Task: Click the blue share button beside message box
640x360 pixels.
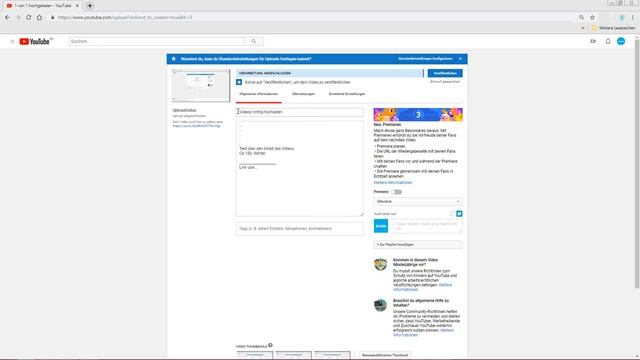Action: tap(381, 226)
